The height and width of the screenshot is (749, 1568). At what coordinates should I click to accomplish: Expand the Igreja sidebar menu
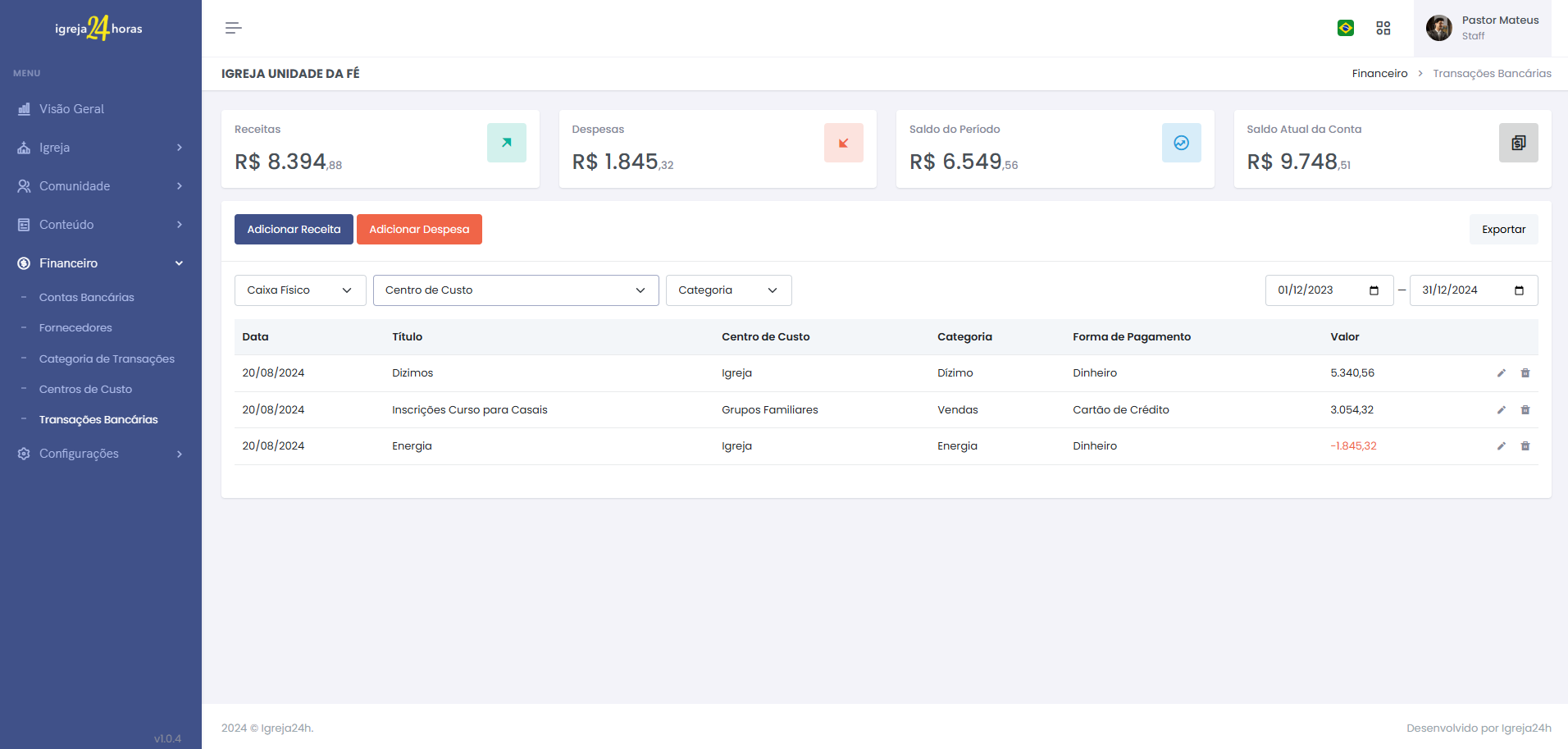(x=100, y=148)
